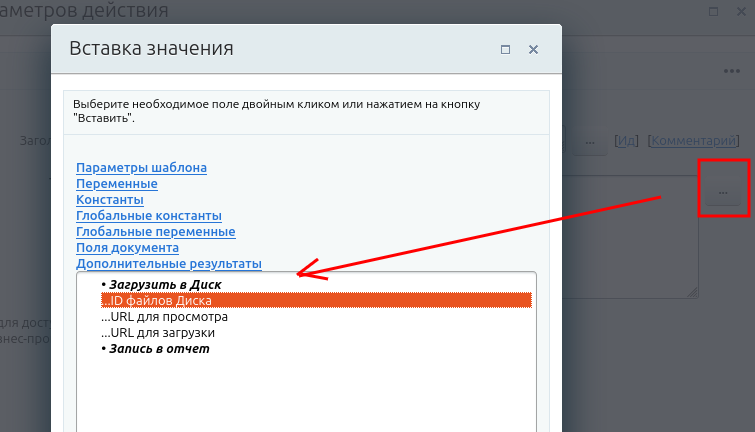This screenshot has width=755, height=432.
Task: Click the [Комментарий] link
Action: click(x=693, y=141)
